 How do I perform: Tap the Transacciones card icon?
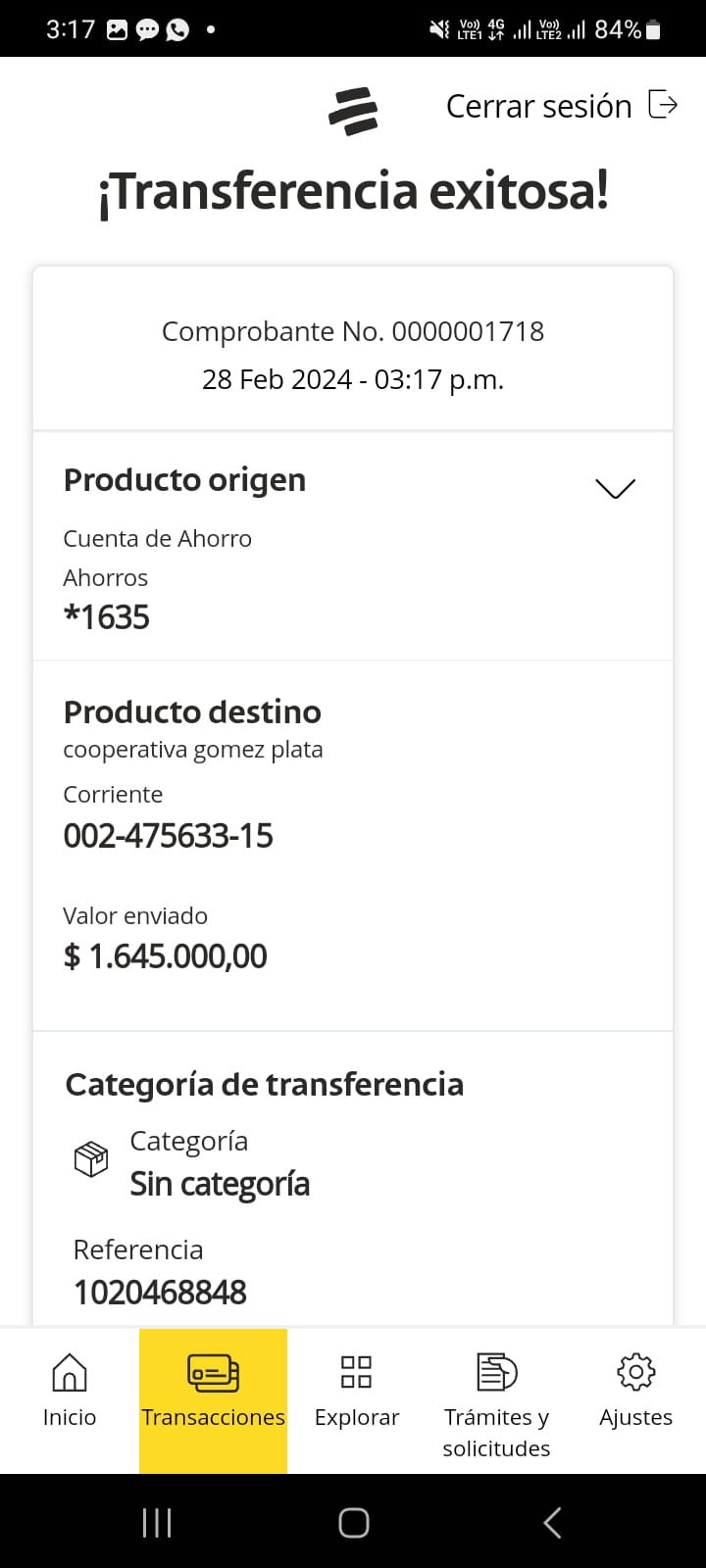(213, 1373)
